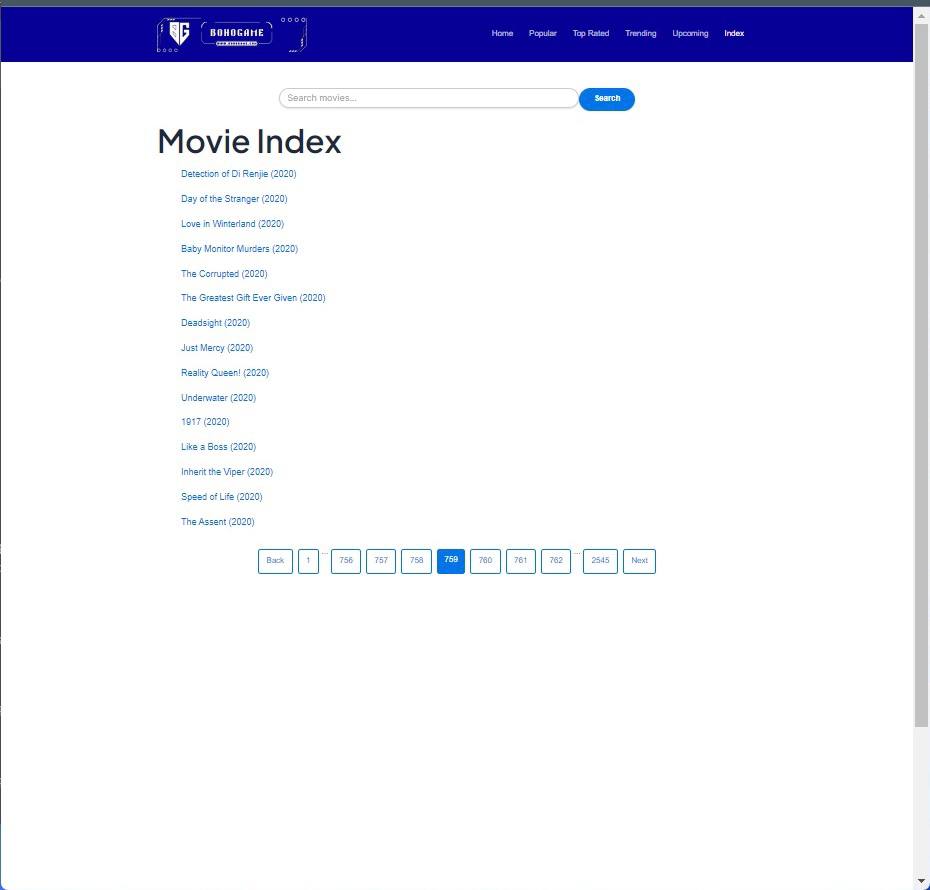Image resolution: width=930 pixels, height=890 pixels.
Task: Open Underwater (2020) movie link
Action: pyautogui.click(x=218, y=397)
